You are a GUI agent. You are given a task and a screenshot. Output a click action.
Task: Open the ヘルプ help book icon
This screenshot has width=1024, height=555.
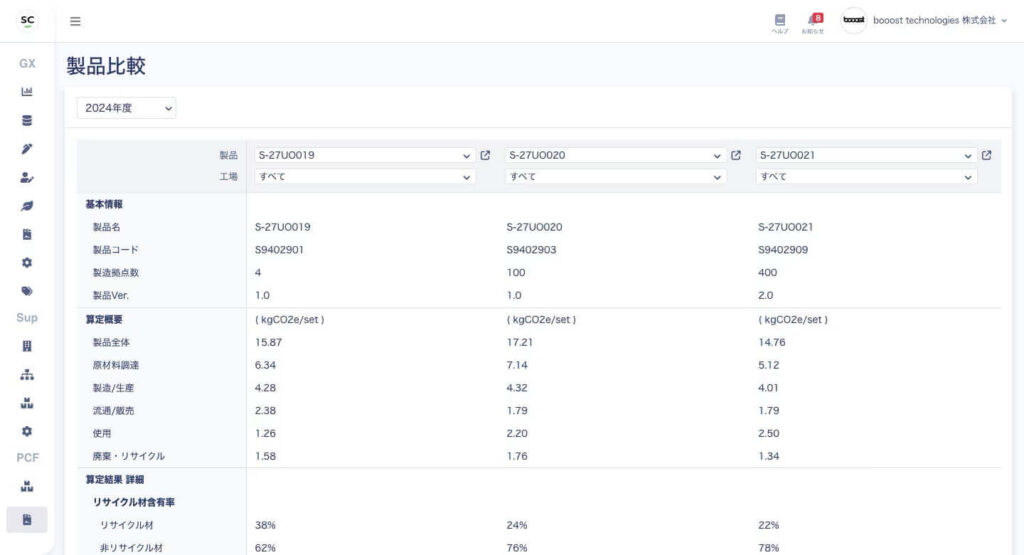click(x=780, y=21)
